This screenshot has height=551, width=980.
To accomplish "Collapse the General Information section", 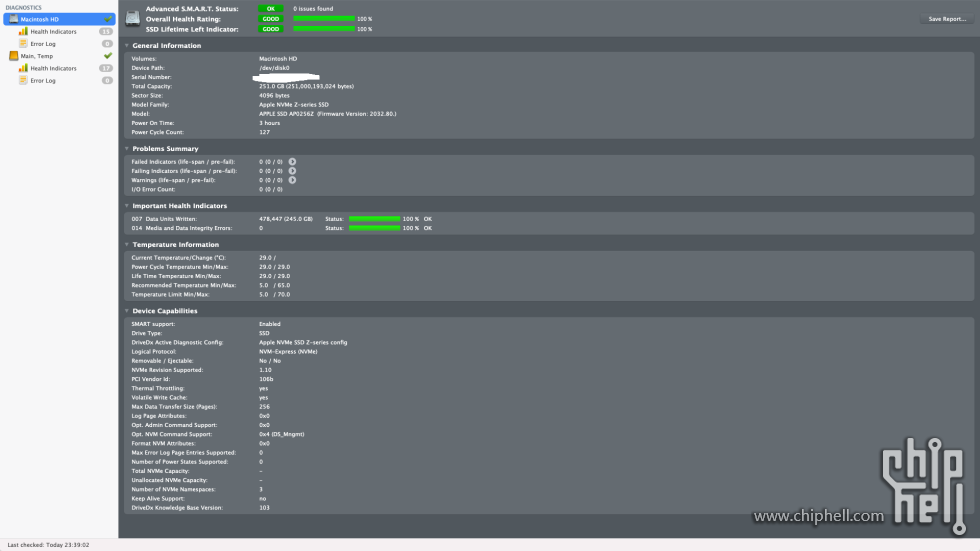I will coord(127,46).
